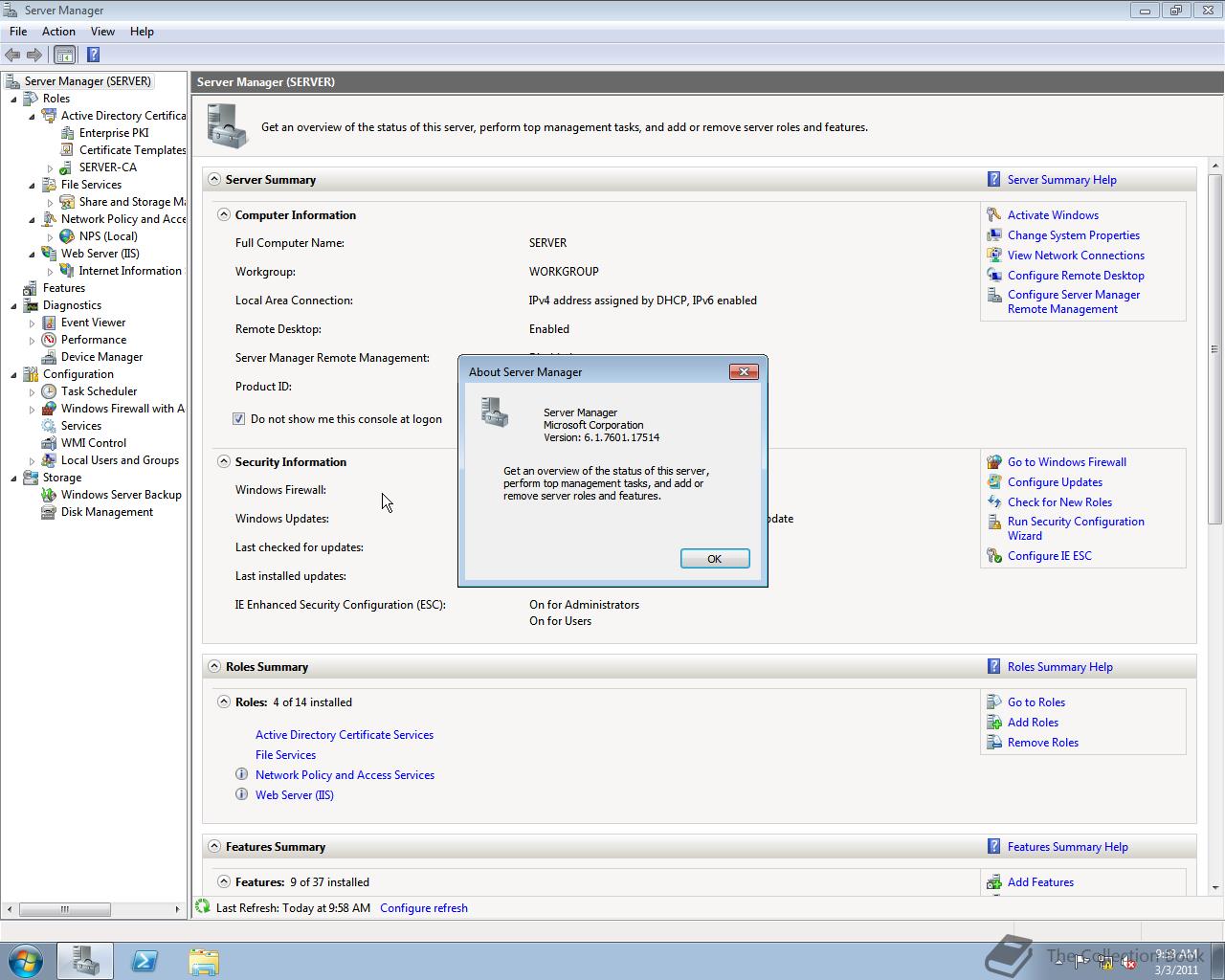The image size is (1225, 980).
Task: Click the Server Manager taskbar button
Action: click(x=85, y=961)
